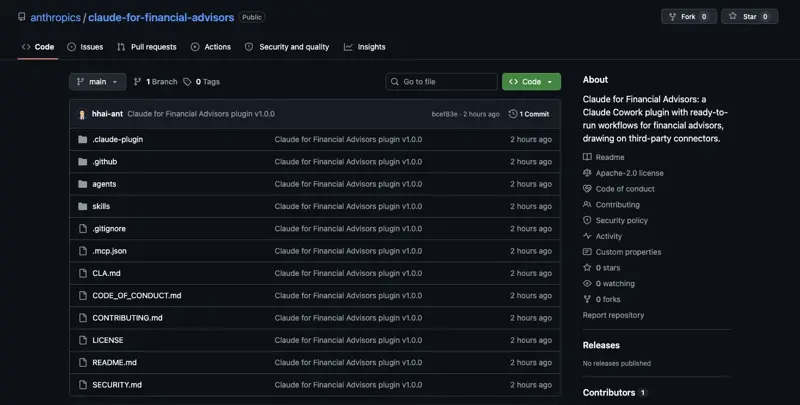Open the Actions tab

[x=211, y=47]
